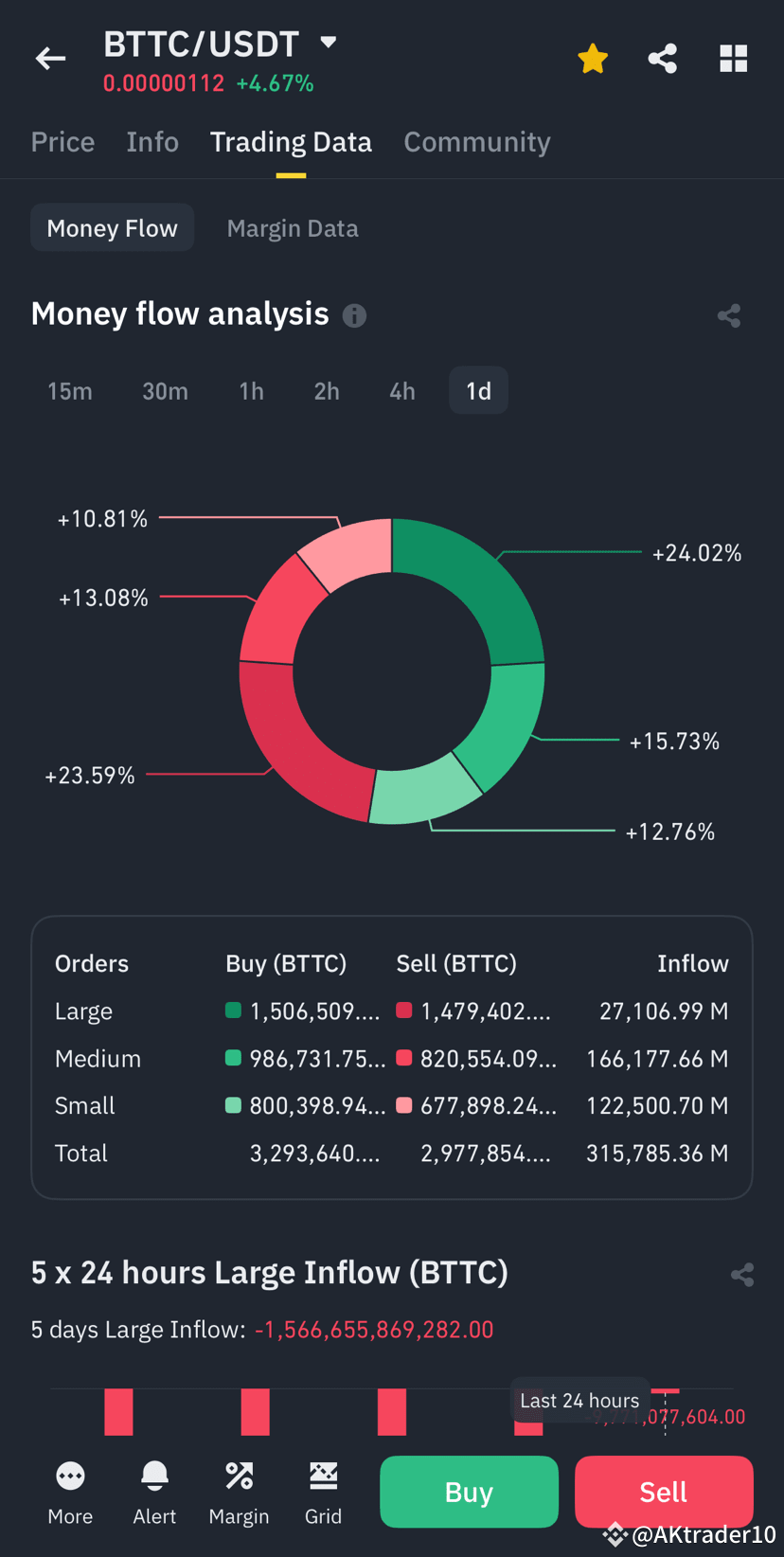Open the BTTC/USDT pair selector dropdown

(328, 42)
